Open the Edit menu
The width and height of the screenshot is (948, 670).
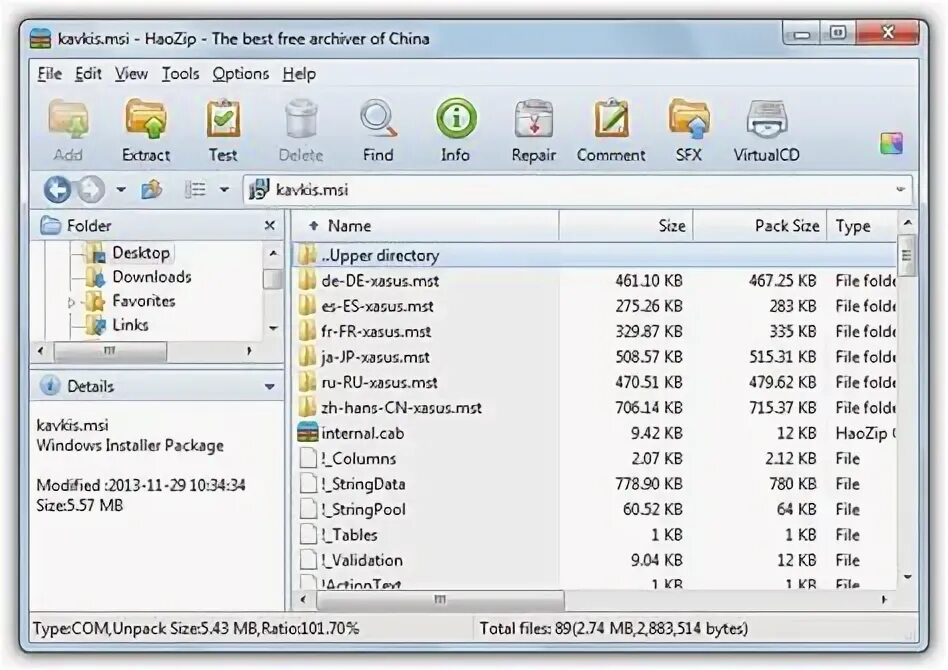[x=88, y=74]
